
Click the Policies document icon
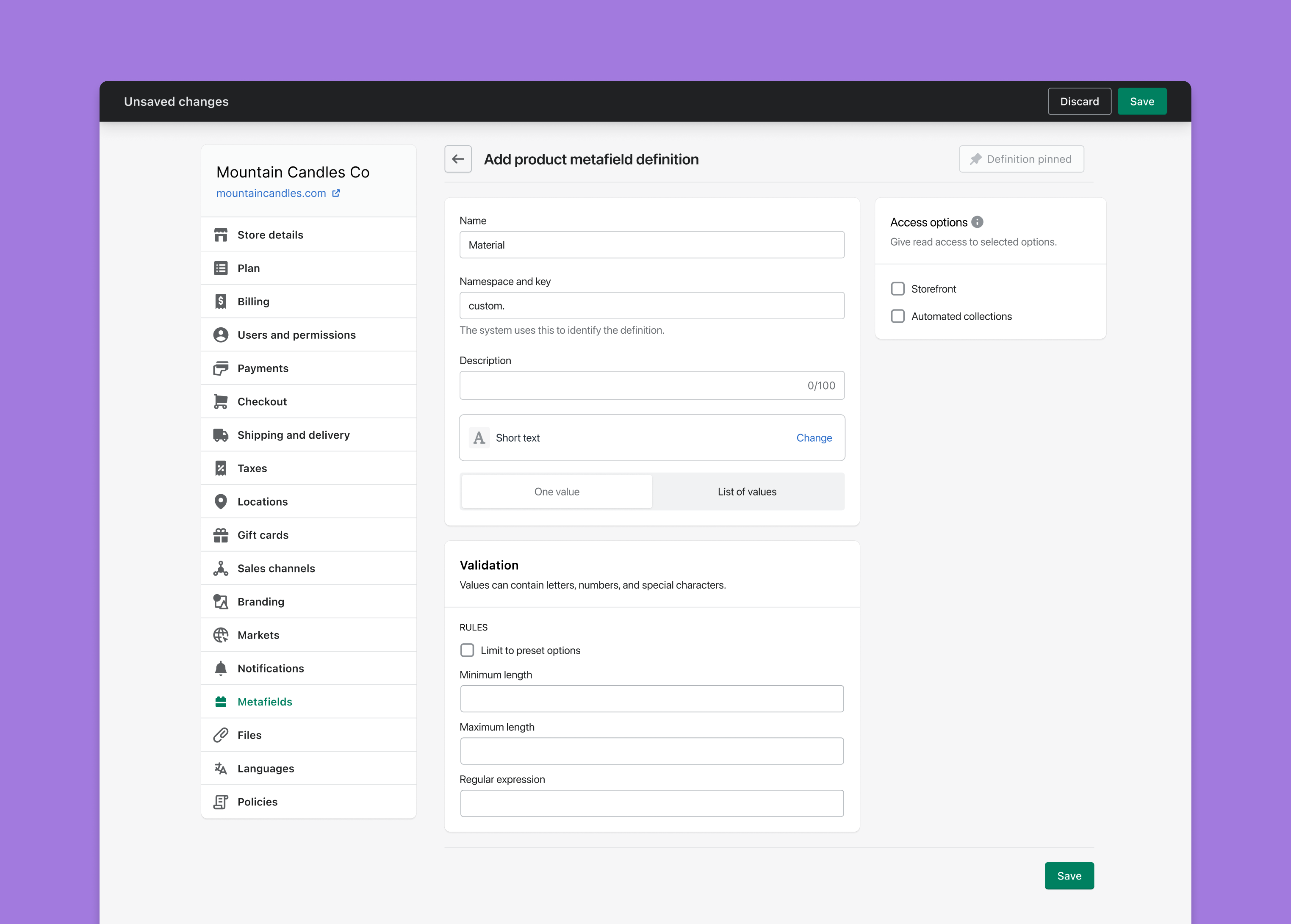221,802
